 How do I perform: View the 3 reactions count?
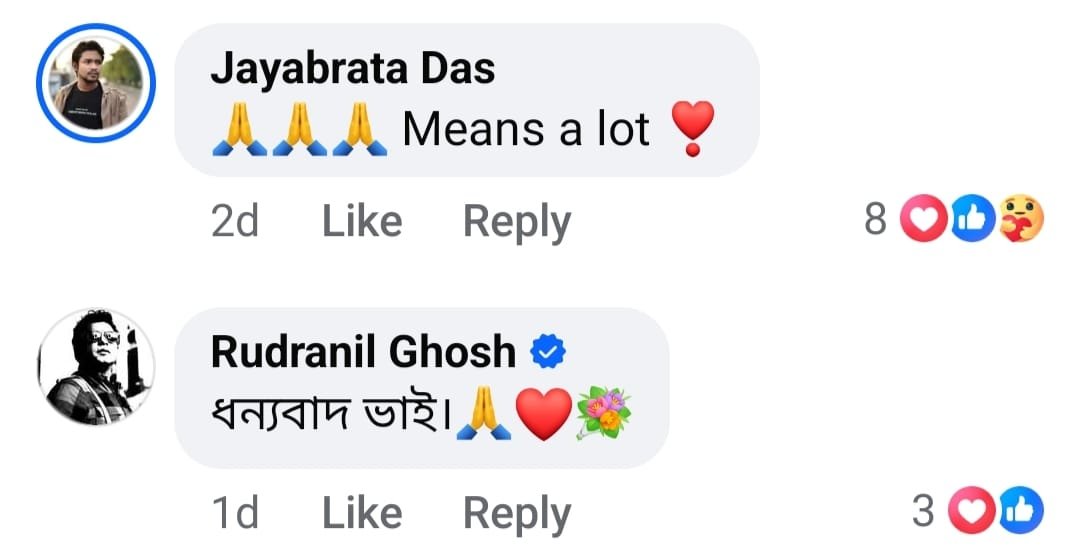coord(922,512)
